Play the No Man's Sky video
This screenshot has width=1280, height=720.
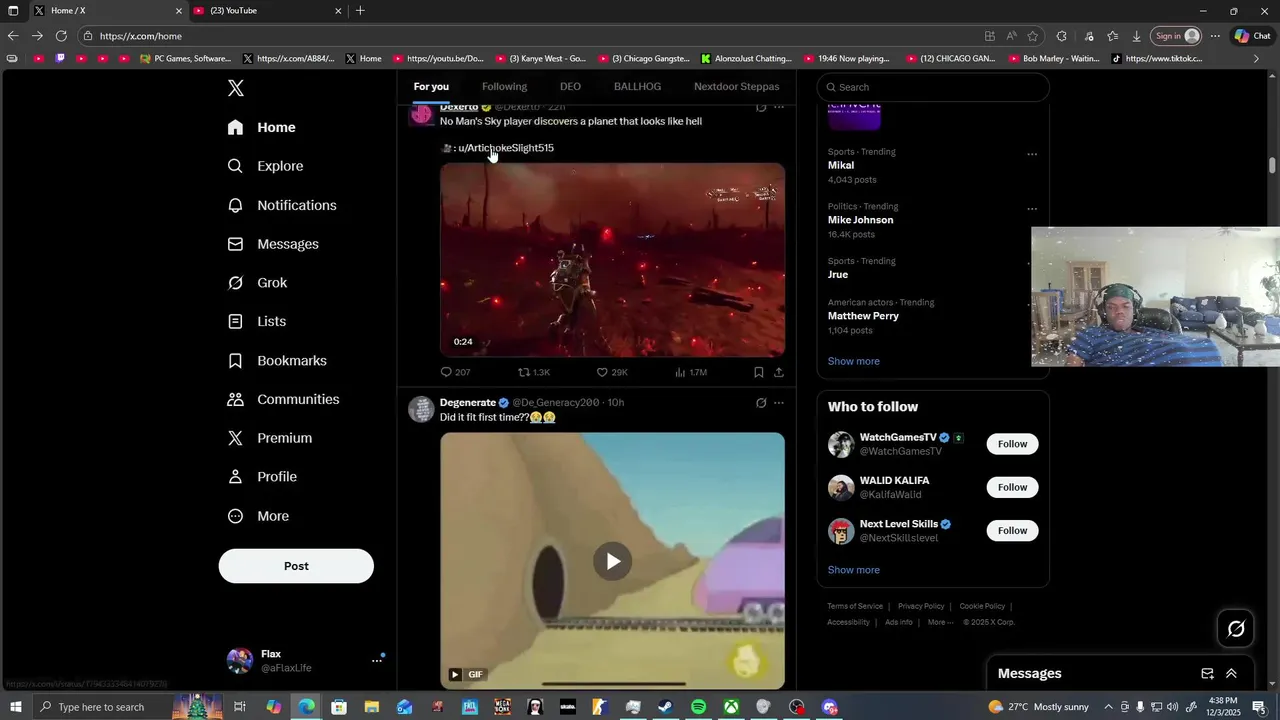pyautogui.click(x=612, y=260)
